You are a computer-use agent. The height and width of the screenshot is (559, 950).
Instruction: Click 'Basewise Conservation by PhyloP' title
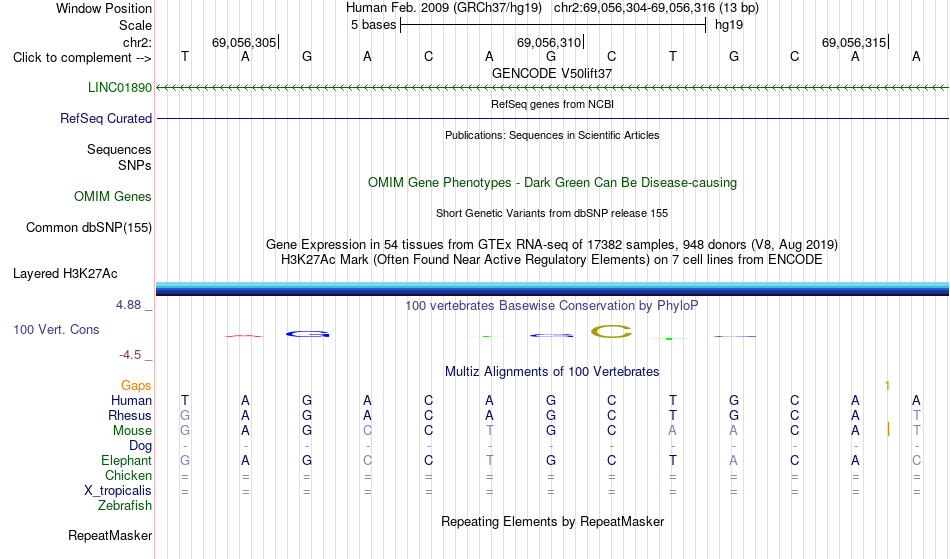point(552,305)
